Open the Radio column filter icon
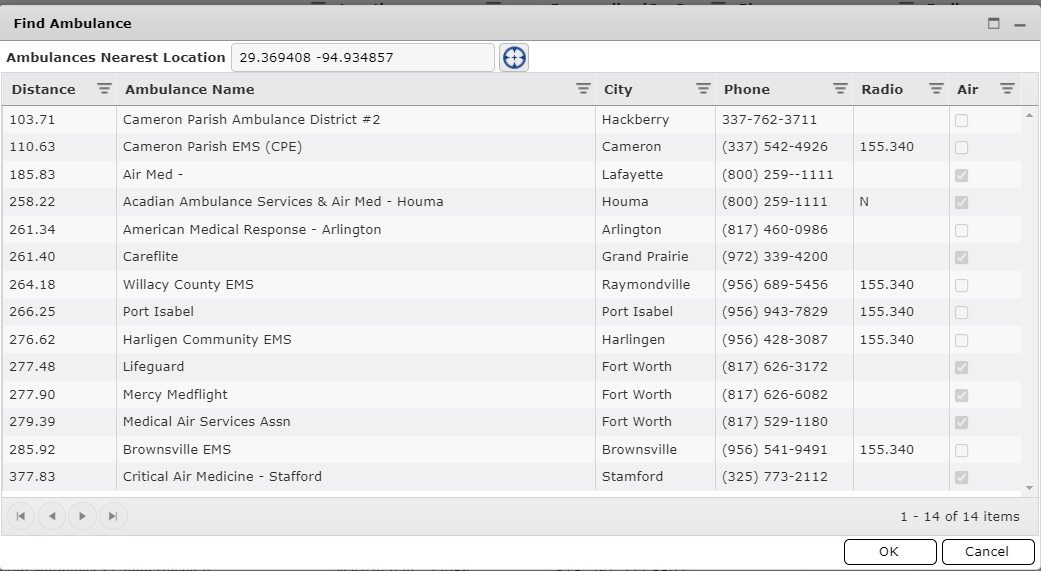The image size is (1041, 571). click(x=935, y=89)
